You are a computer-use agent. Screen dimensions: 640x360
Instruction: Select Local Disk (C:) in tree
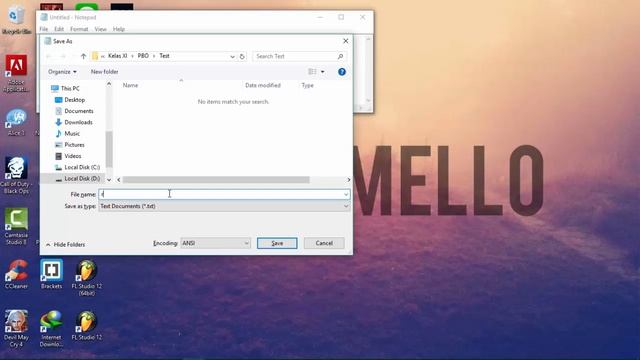(77, 167)
